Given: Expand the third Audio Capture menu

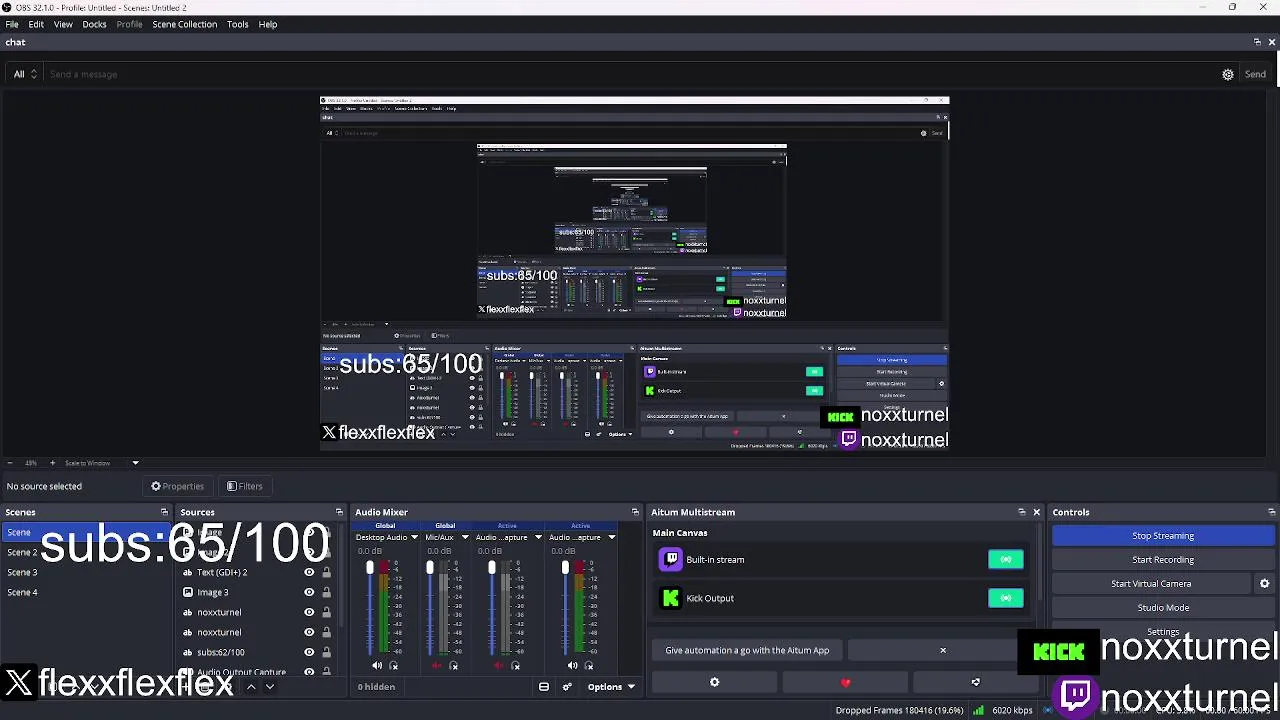Looking at the screenshot, I should click(x=538, y=537).
